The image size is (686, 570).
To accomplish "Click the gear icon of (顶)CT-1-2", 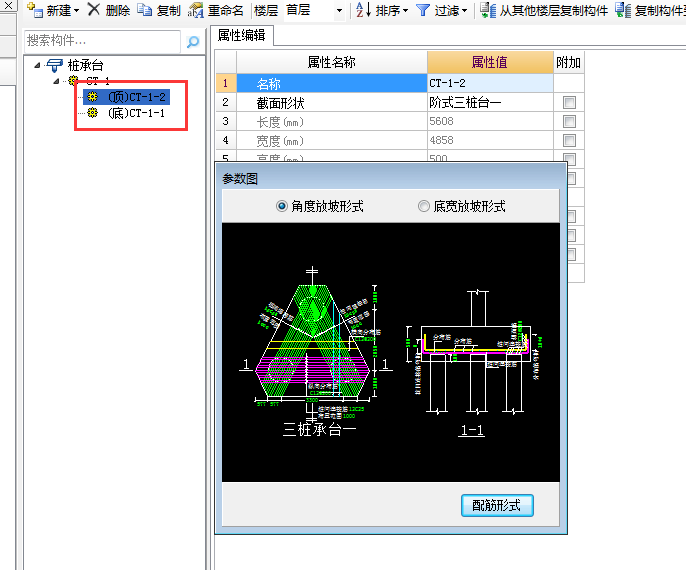I will coord(92,96).
